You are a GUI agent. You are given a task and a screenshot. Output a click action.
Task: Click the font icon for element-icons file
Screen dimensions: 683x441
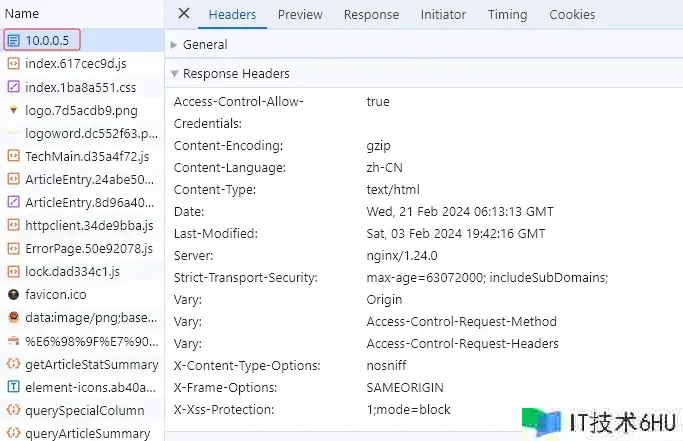[x=14, y=387]
